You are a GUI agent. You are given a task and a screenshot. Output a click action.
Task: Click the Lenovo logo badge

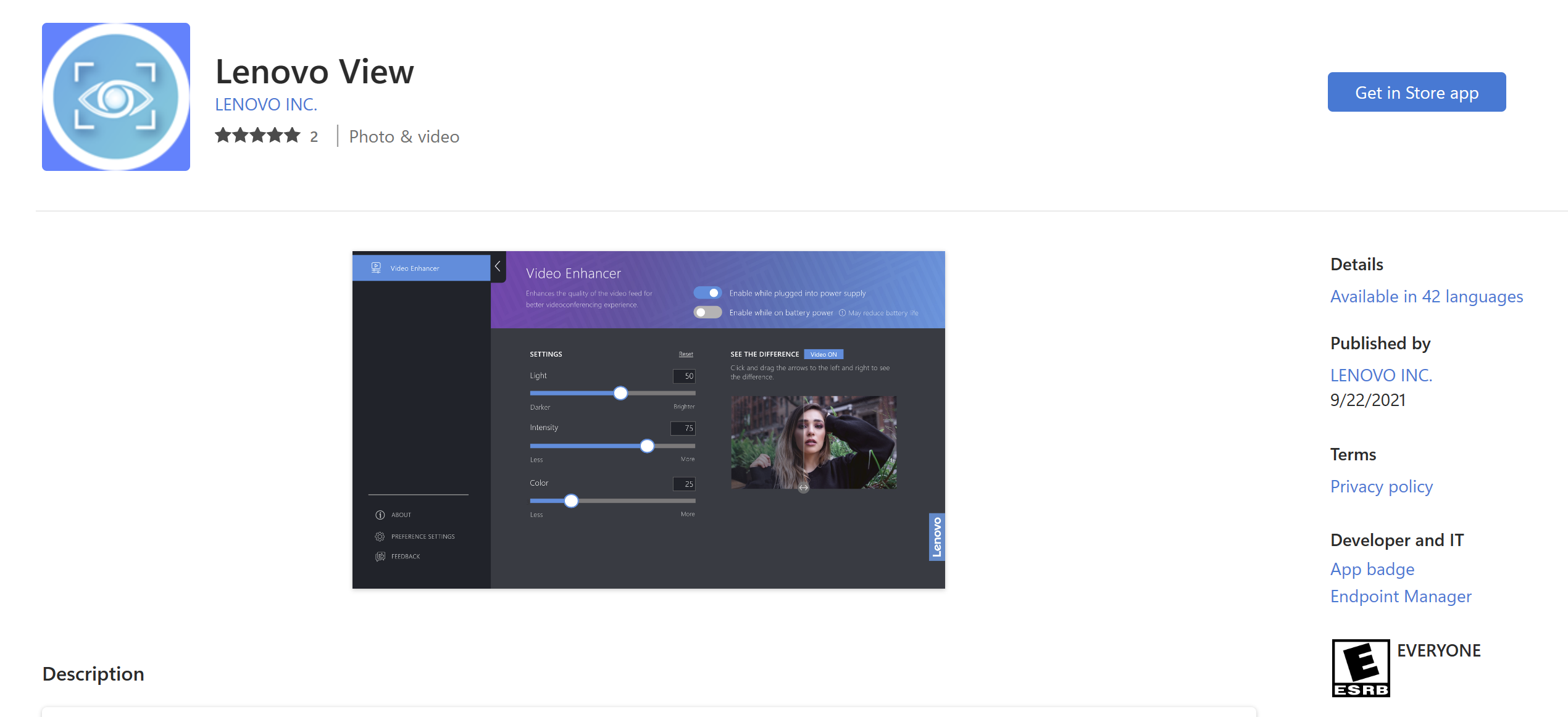coord(937,537)
